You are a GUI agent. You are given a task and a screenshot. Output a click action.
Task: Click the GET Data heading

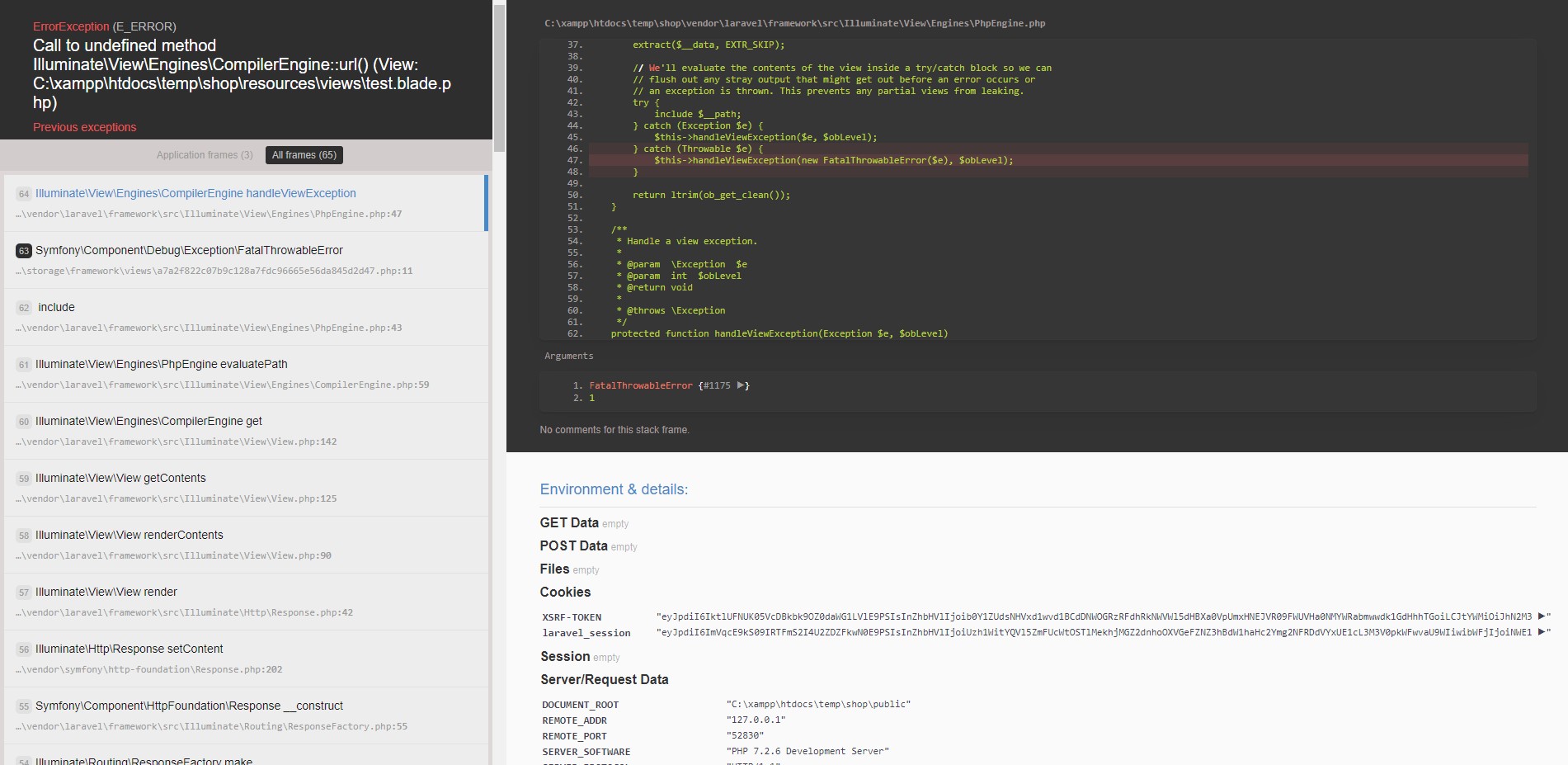click(x=569, y=522)
